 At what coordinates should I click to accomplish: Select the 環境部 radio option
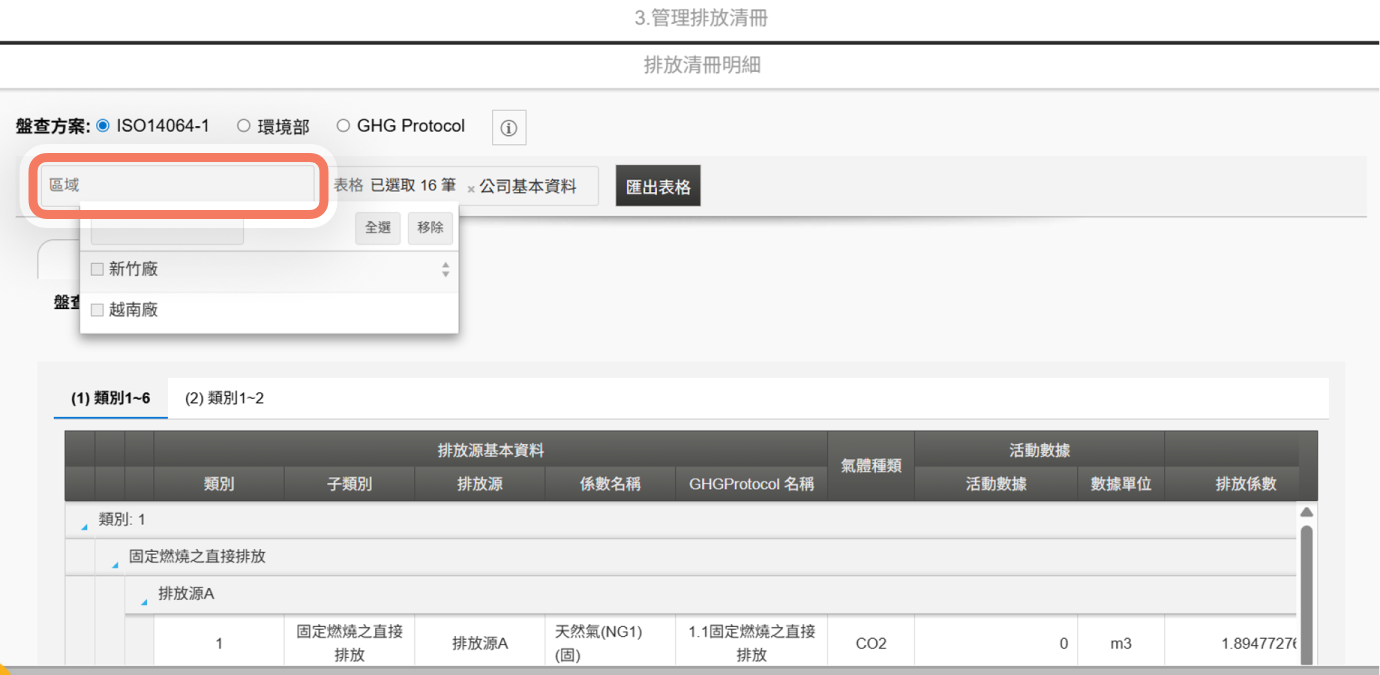point(243,126)
